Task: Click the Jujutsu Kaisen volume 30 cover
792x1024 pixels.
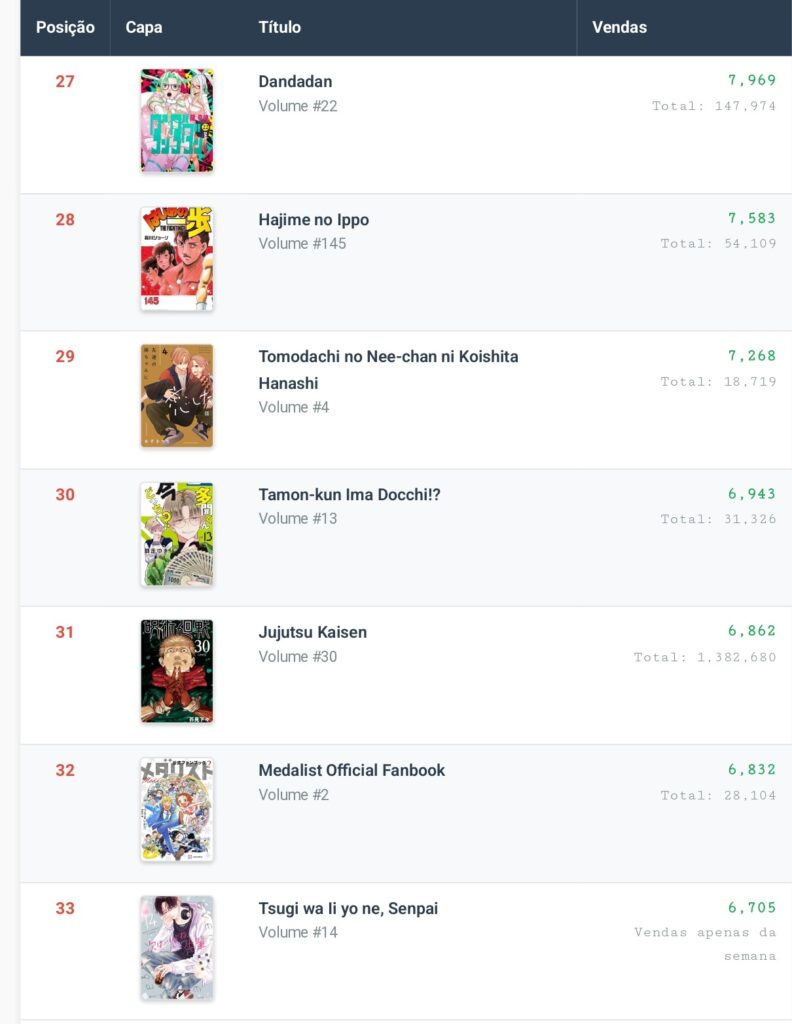Action: [177, 671]
